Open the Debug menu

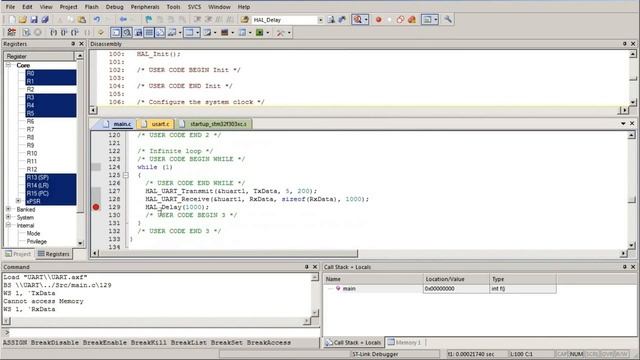tap(114, 7)
